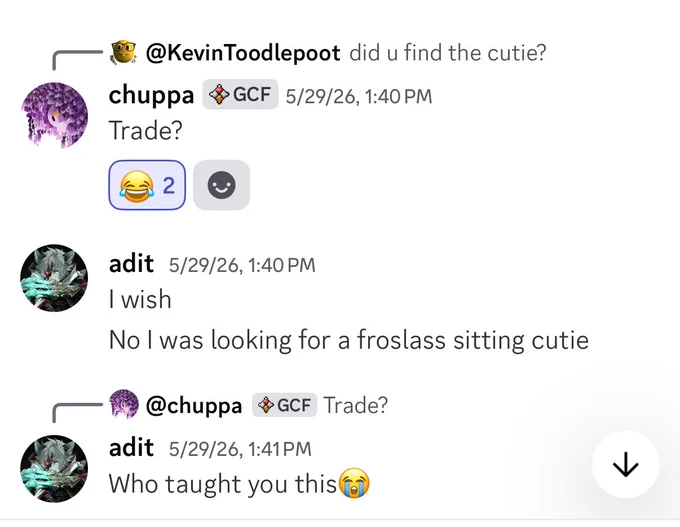Open chuppa's purple avatar profile

pyautogui.click(x=54, y=115)
